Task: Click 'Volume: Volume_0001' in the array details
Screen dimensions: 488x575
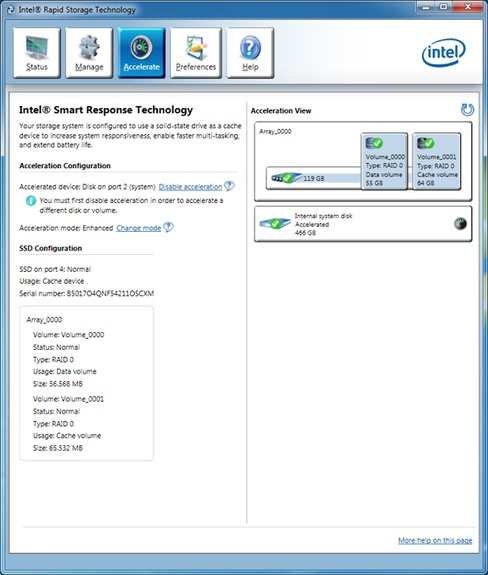Action: (69, 399)
